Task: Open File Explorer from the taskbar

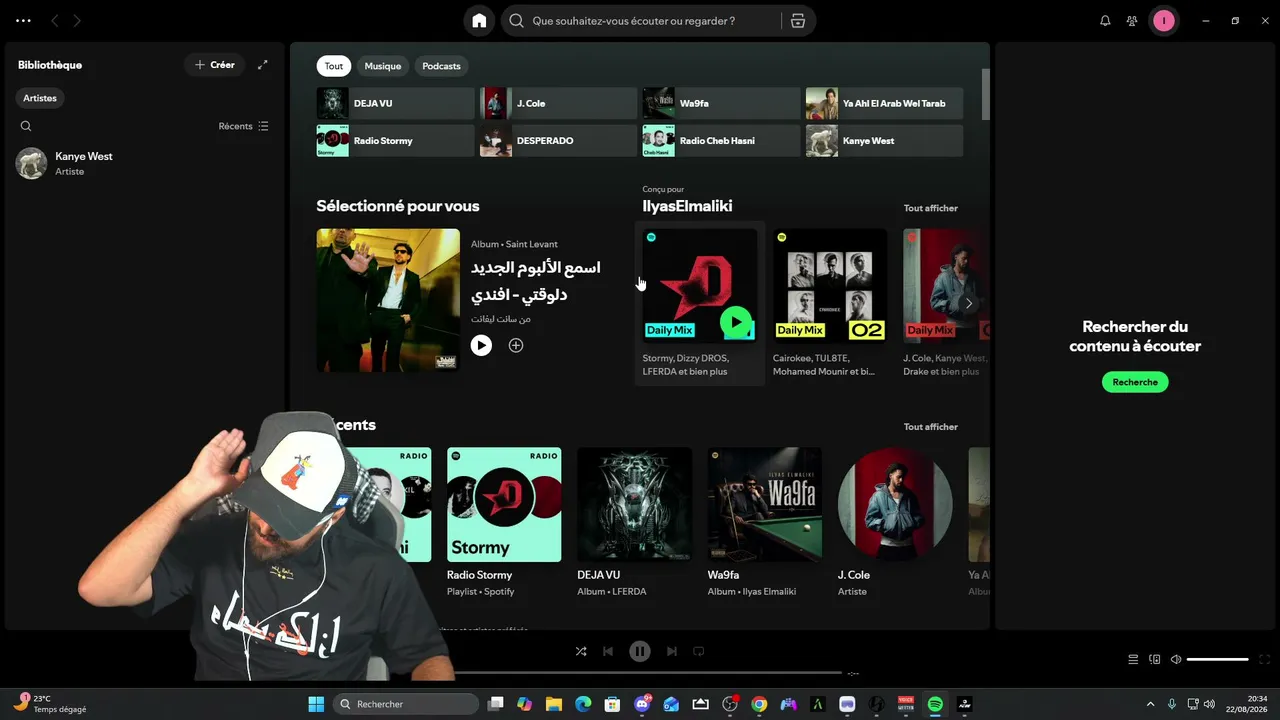Action: point(553,704)
